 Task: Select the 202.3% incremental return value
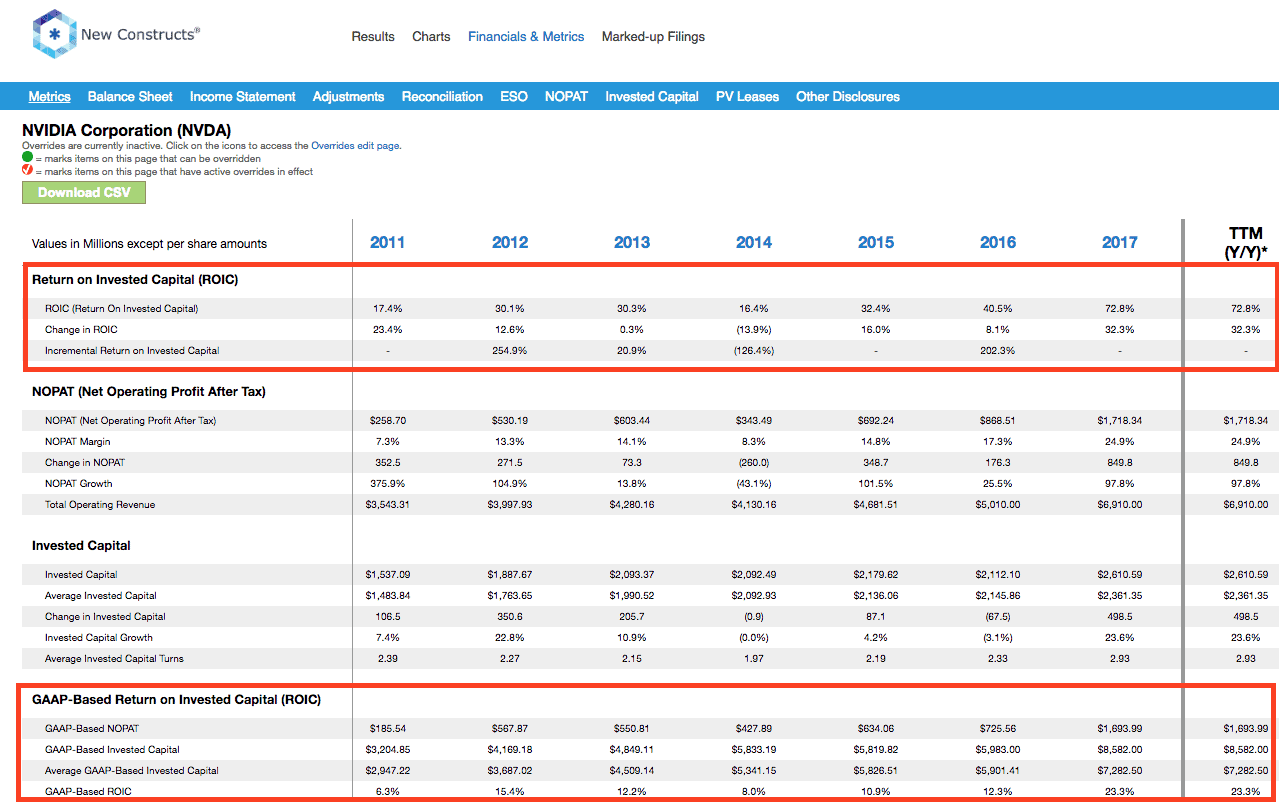click(x=998, y=351)
